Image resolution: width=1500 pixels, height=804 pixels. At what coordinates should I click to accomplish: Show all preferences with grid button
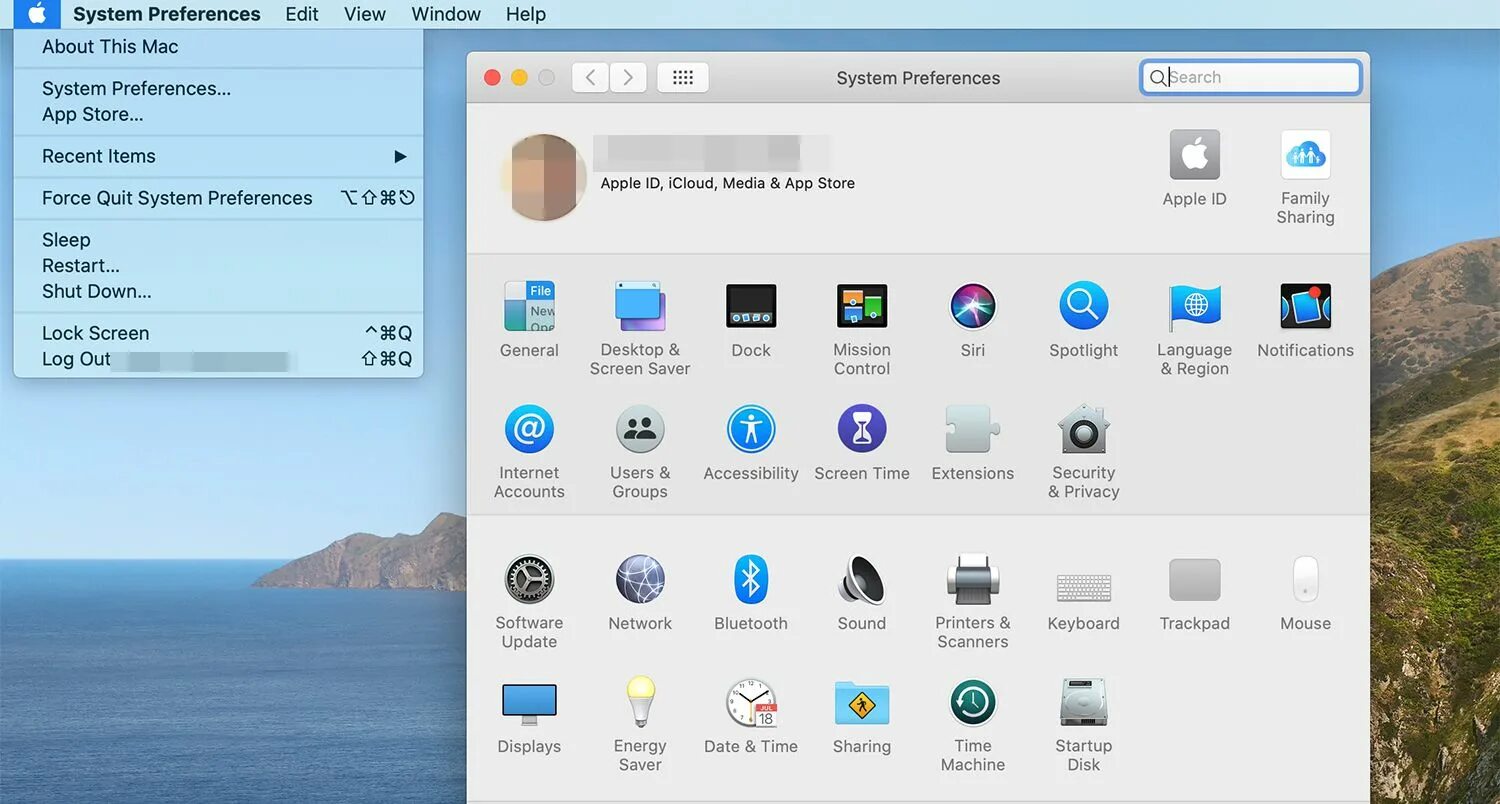click(683, 77)
